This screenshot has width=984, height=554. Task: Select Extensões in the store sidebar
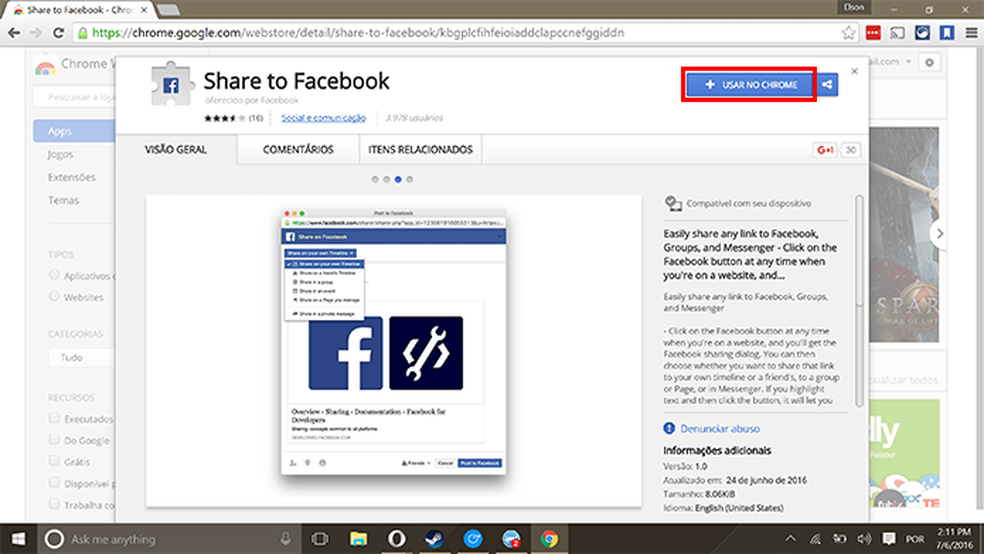click(x=72, y=177)
